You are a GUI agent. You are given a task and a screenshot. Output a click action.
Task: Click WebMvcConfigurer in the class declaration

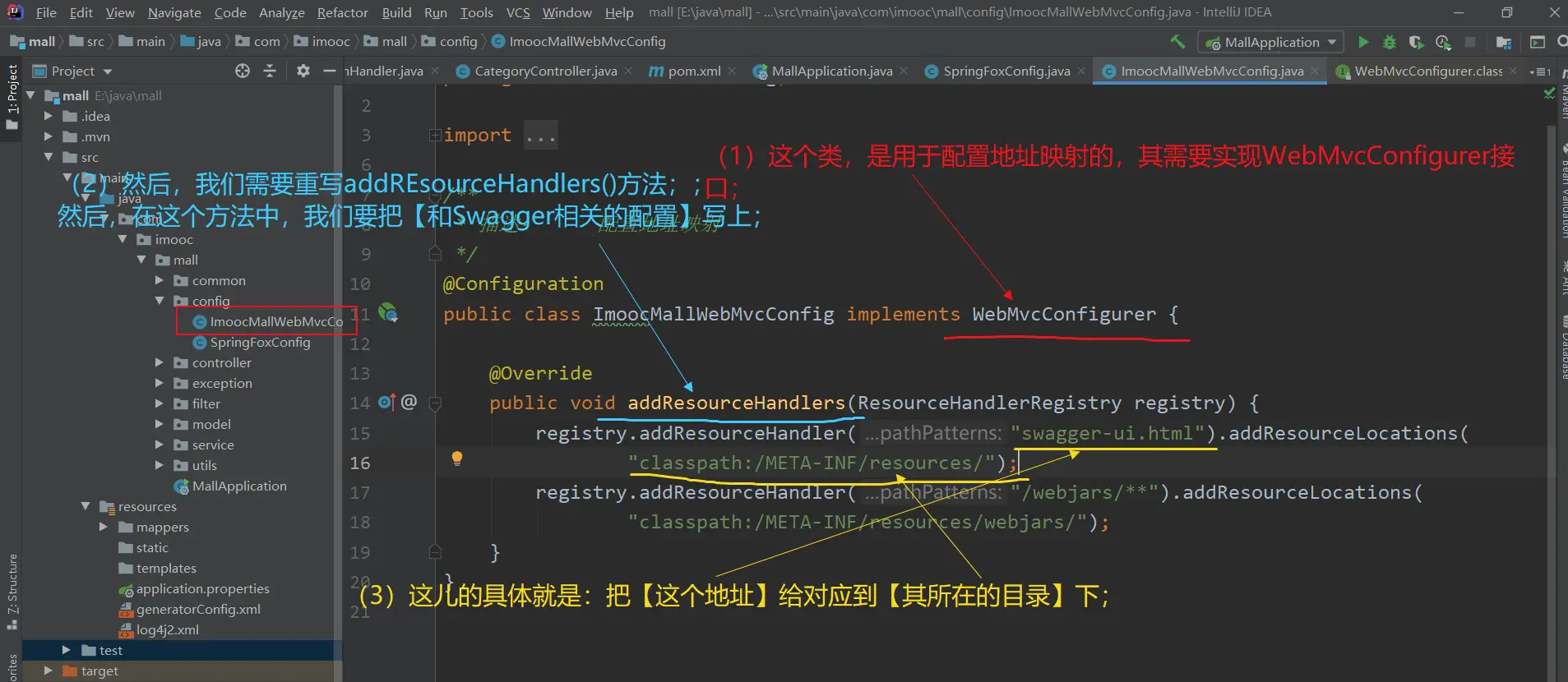[1064, 314]
